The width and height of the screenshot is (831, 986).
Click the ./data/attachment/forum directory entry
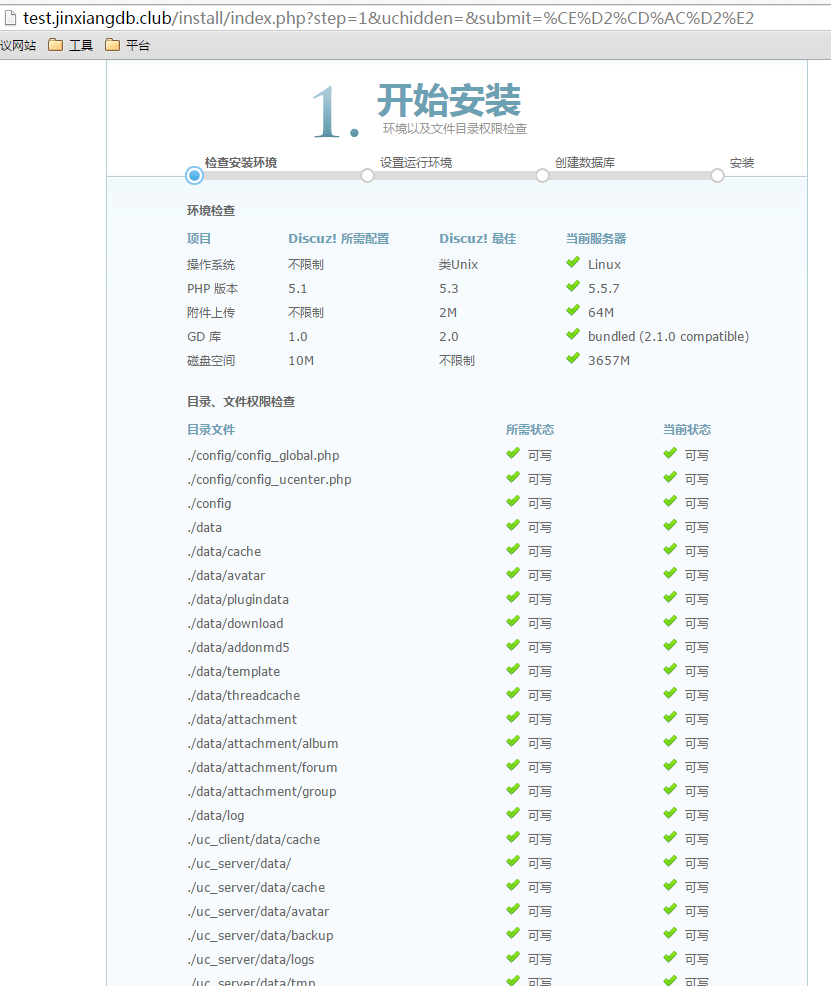[262, 767]
